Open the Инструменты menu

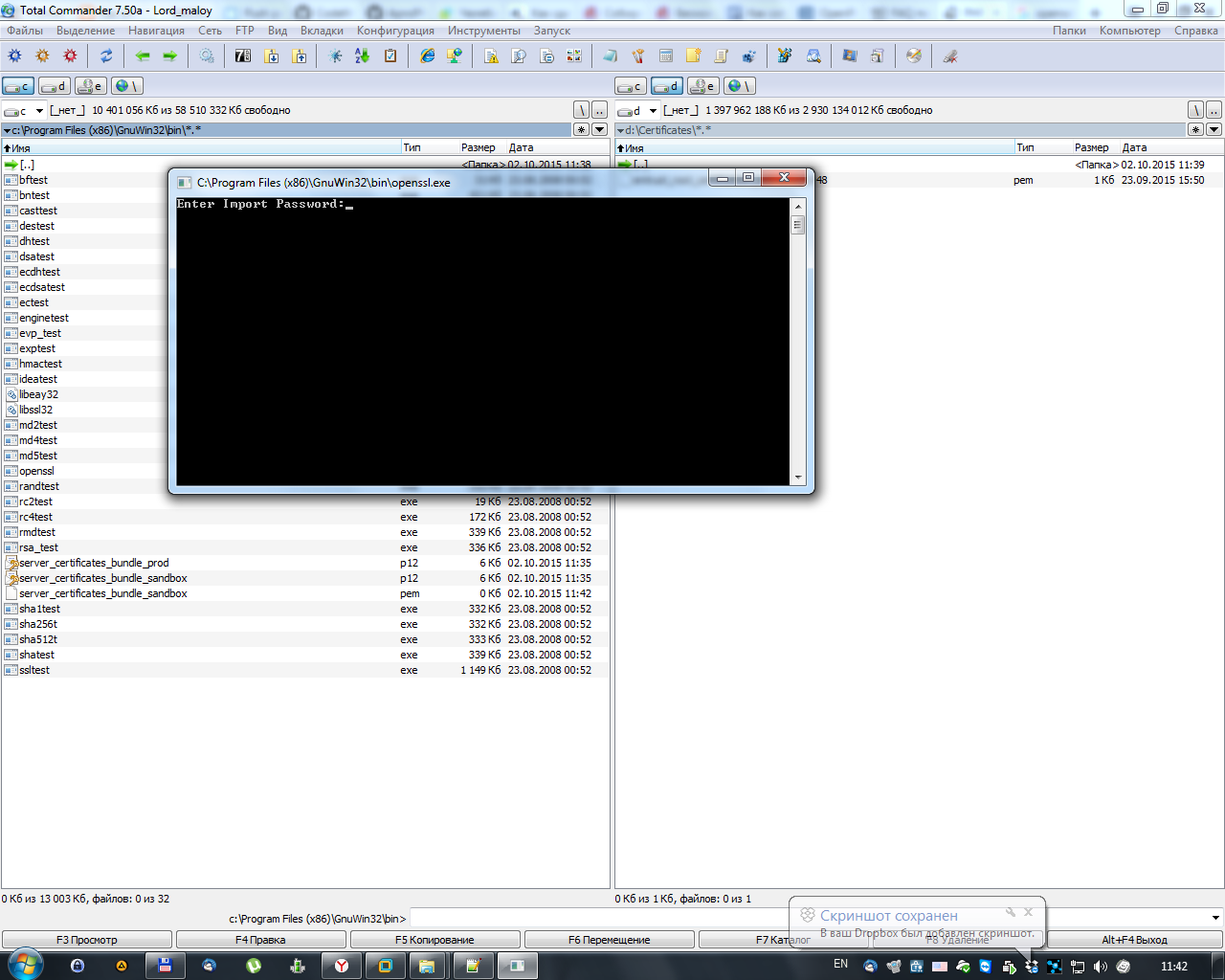tap(483, 31)
